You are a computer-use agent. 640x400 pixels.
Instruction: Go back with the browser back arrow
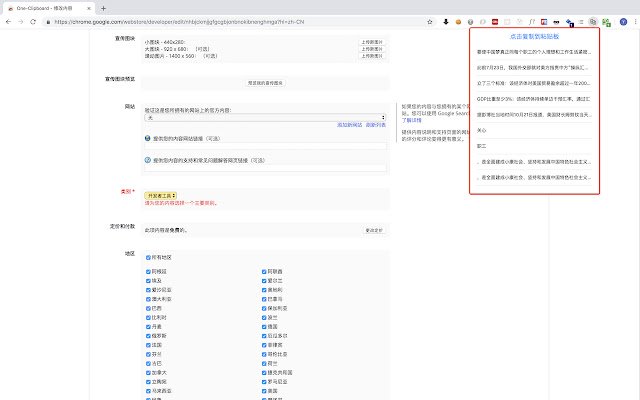coord(8,22)
